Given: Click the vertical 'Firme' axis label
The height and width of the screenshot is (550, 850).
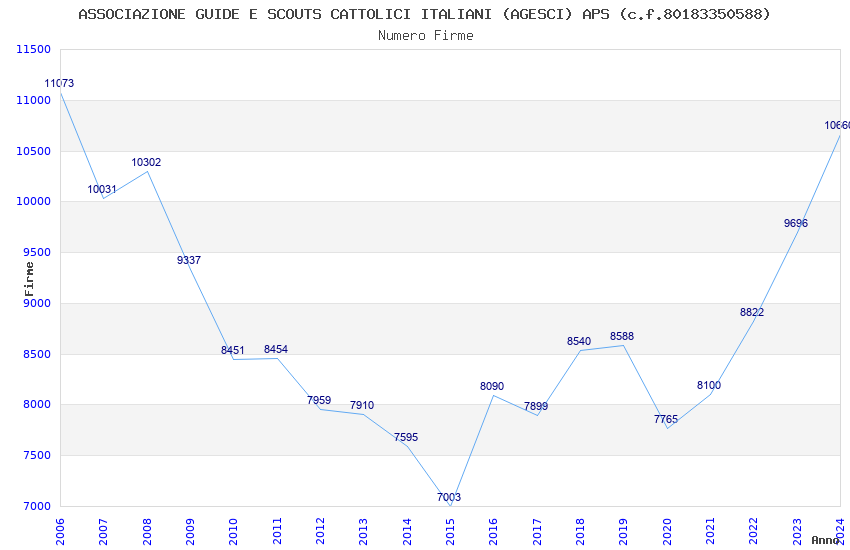Looking at the screenshot, I should tap(29, 279).
